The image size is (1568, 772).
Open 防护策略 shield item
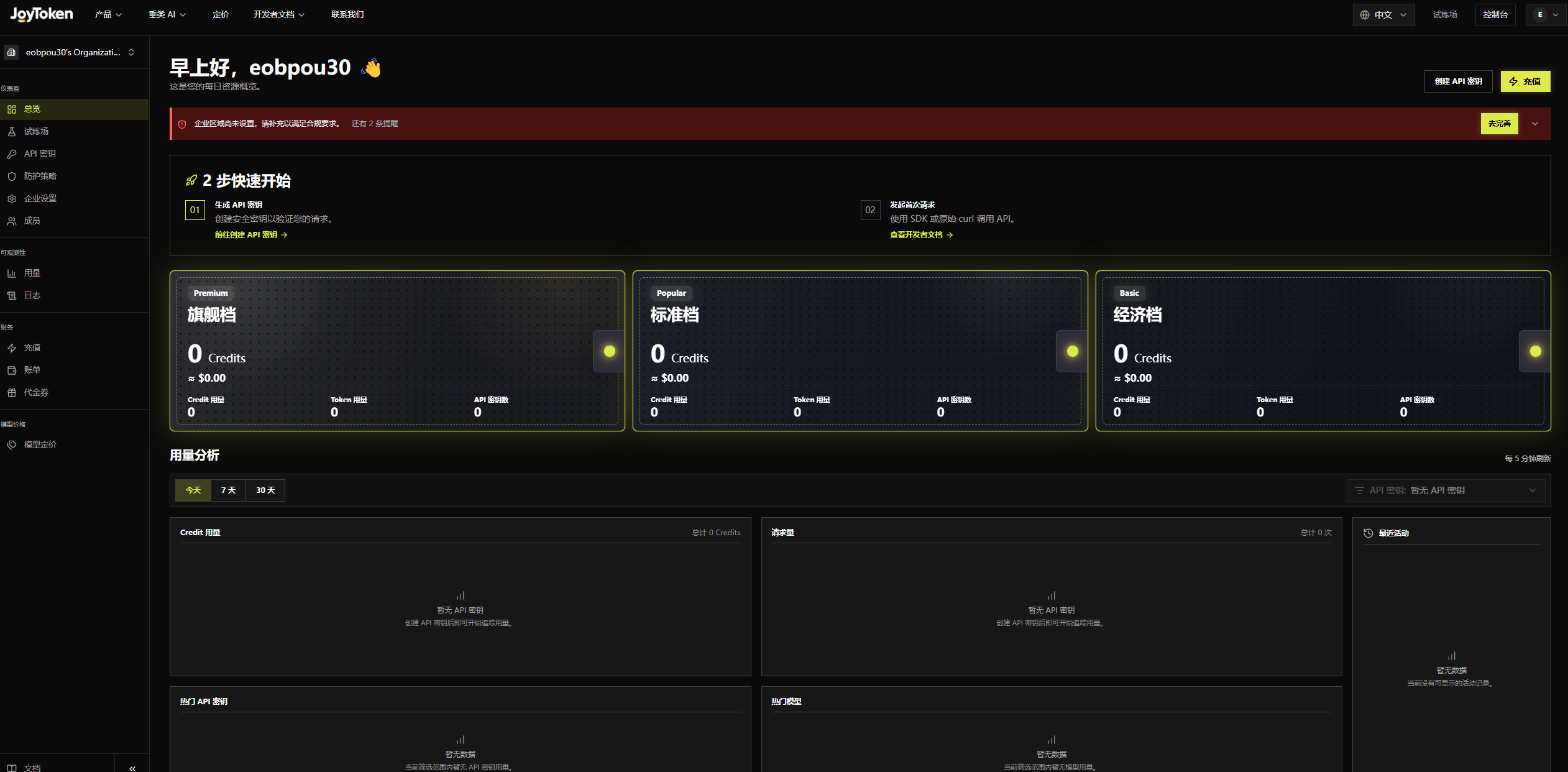74,176
